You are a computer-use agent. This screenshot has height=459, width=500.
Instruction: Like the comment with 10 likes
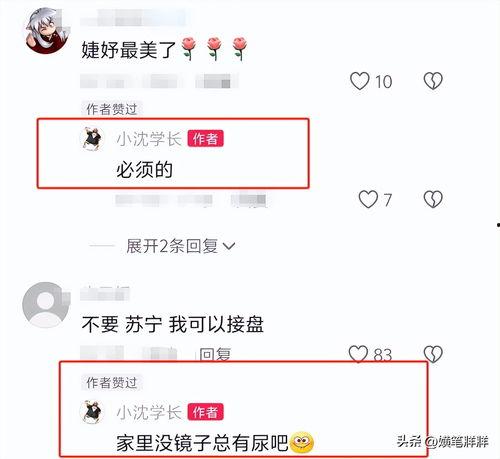(x=360, y=81)
